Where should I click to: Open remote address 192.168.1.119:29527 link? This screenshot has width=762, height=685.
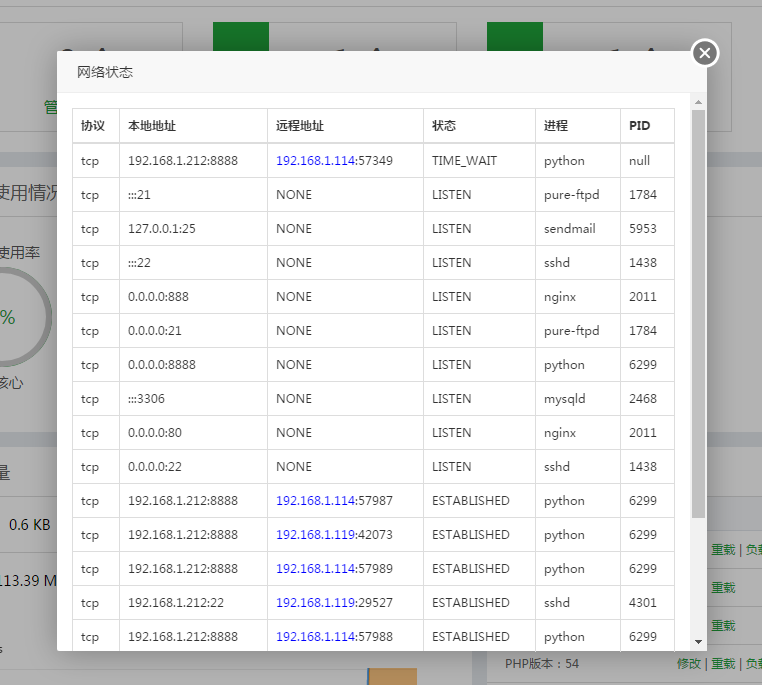[x=315, y=603]
